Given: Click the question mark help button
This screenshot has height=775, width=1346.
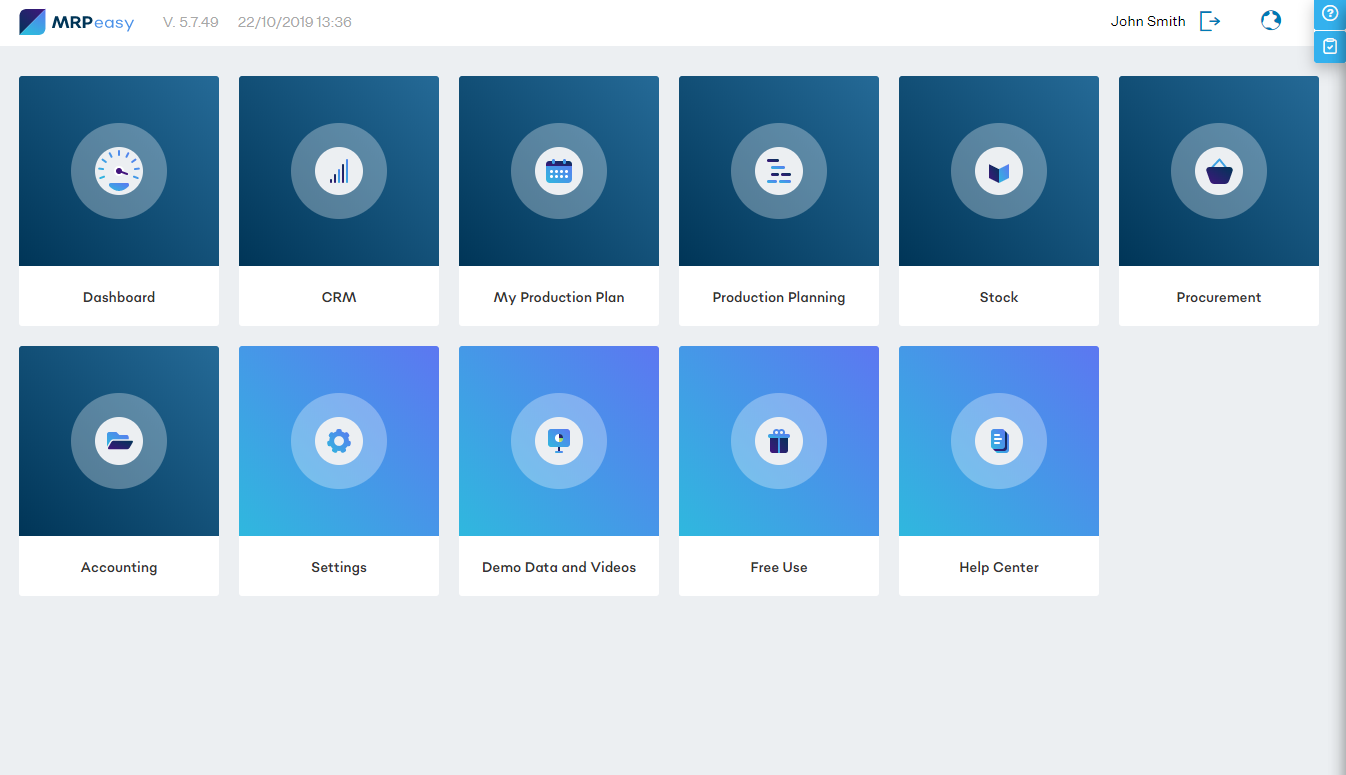Looking at the screenshot, I should [1330, 13].
